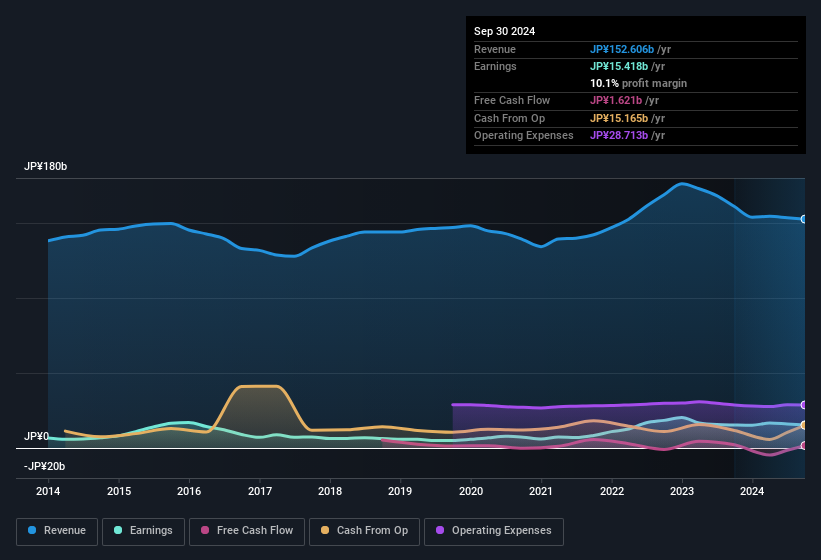The width and height of the screenshot is (821, 560).
Task: Click the JP¥152.606b revenue value in tooltip
Action: point(621,49)
